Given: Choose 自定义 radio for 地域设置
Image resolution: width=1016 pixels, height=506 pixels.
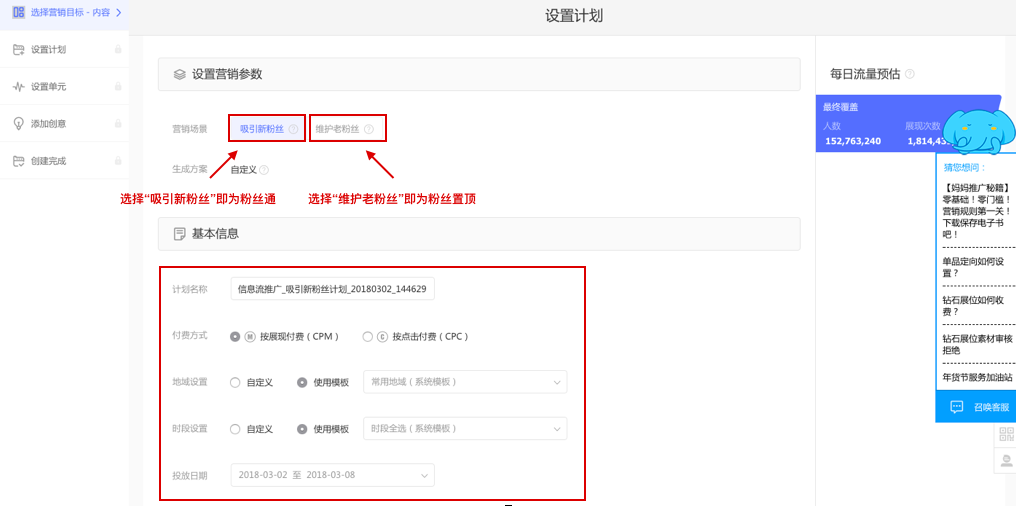Looking at the screenshot, I should click(235, 382).
